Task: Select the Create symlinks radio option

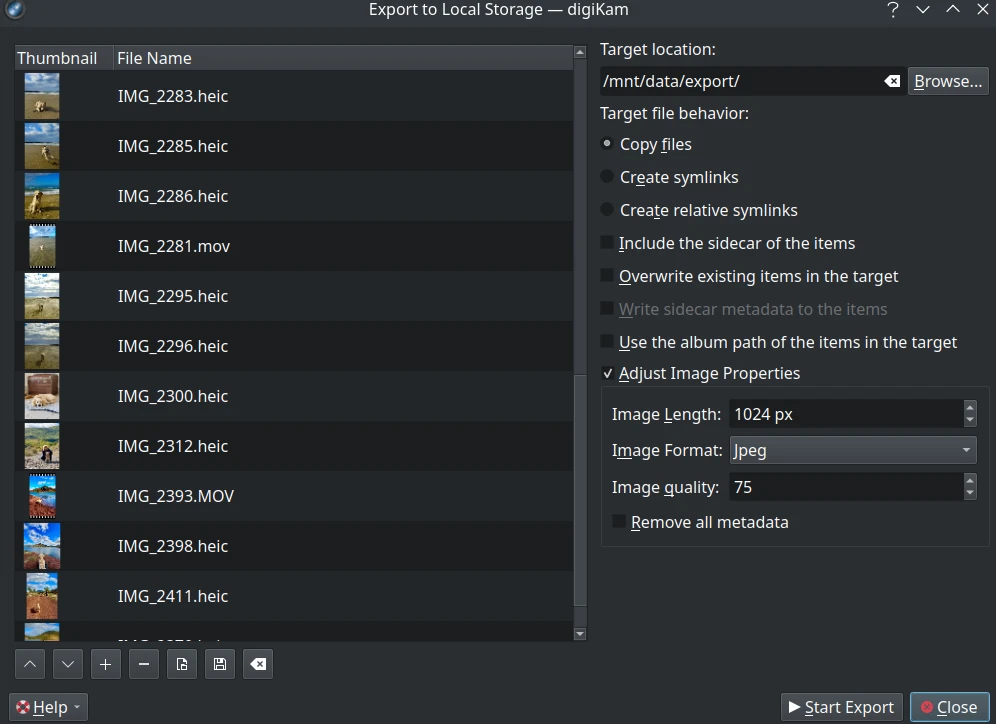Action: tap(607, 177)
